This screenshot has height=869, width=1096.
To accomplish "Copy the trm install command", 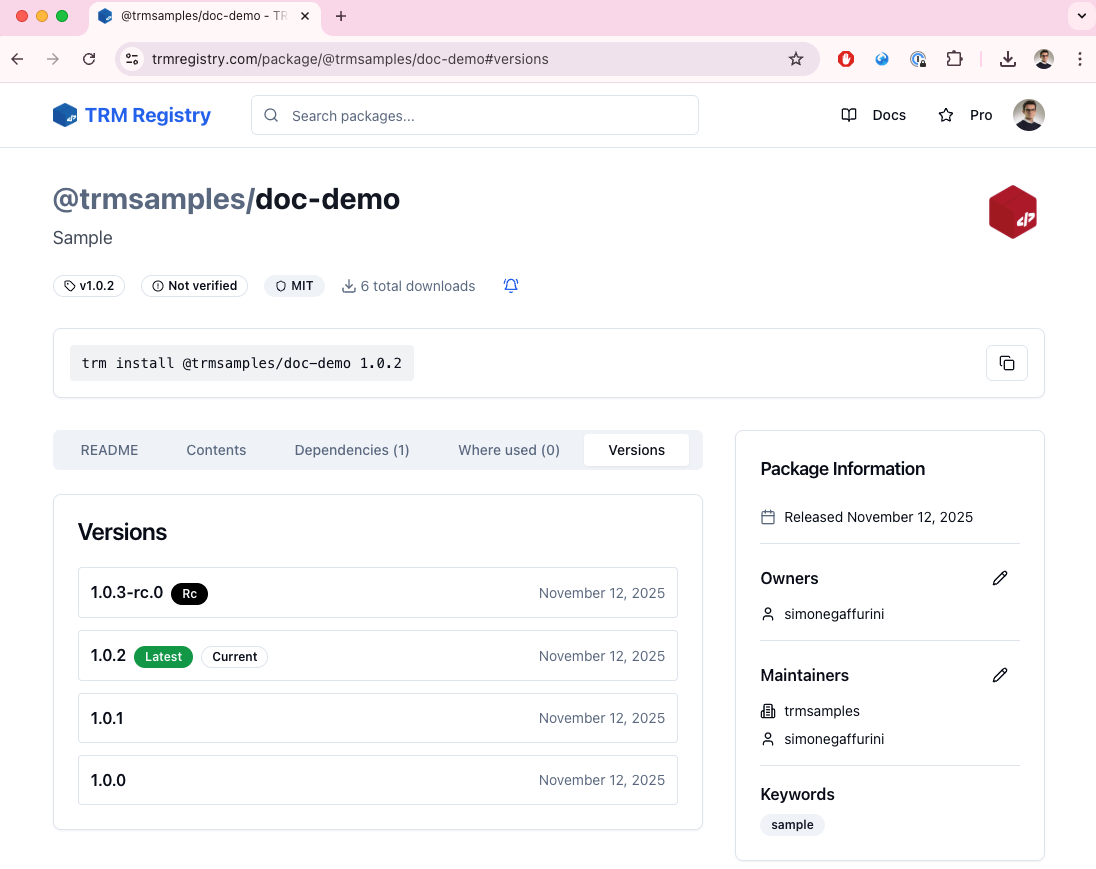I will [x=1007, y=363].
